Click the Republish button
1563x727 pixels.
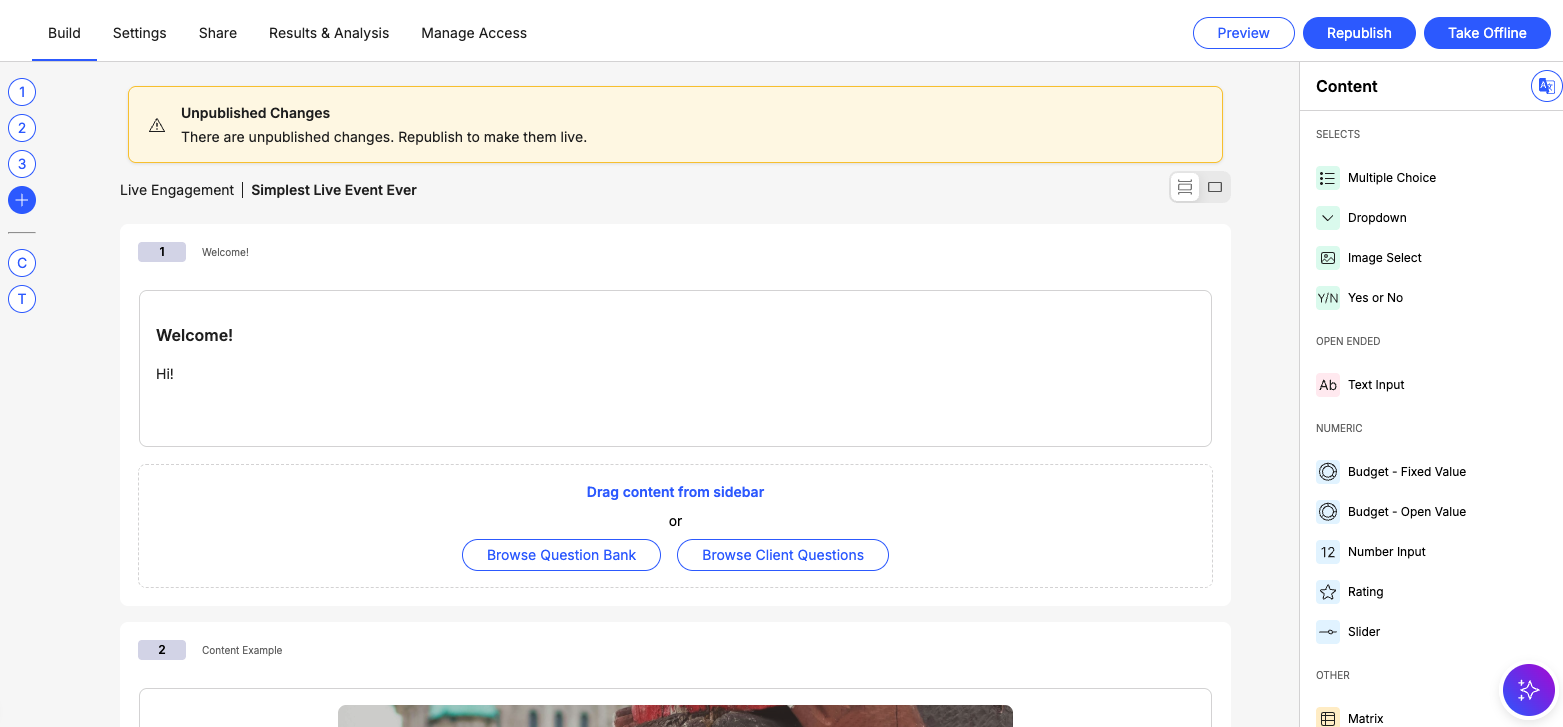click(x=1358, y=33)
